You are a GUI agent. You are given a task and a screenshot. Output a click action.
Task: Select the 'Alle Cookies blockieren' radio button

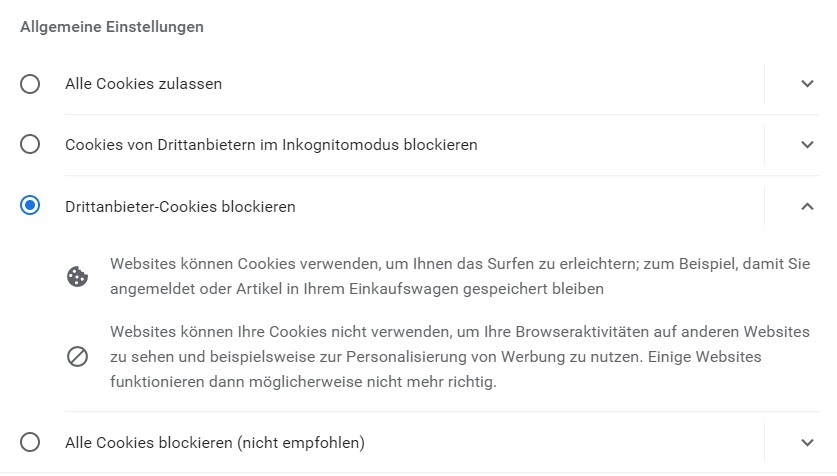(x=30, y=442)
